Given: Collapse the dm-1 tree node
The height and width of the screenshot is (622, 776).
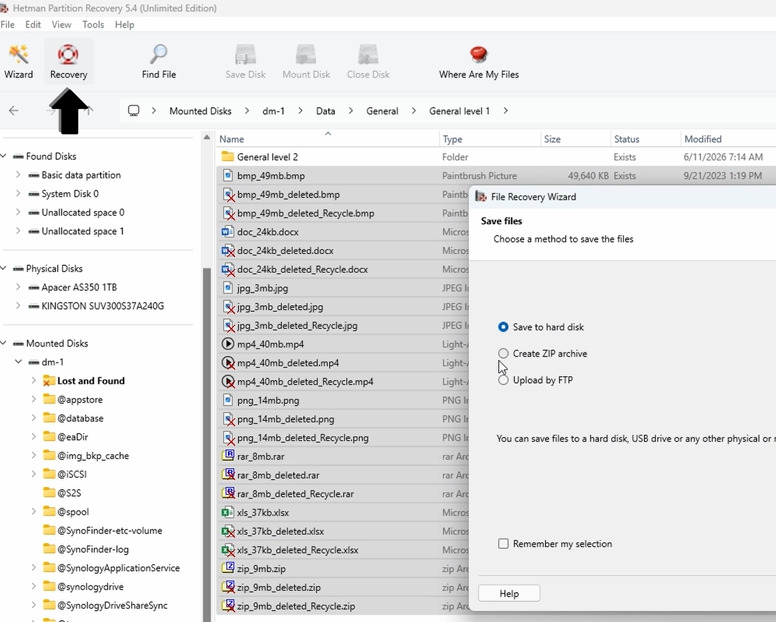Looking at the screenshot, I should [18, 362].
